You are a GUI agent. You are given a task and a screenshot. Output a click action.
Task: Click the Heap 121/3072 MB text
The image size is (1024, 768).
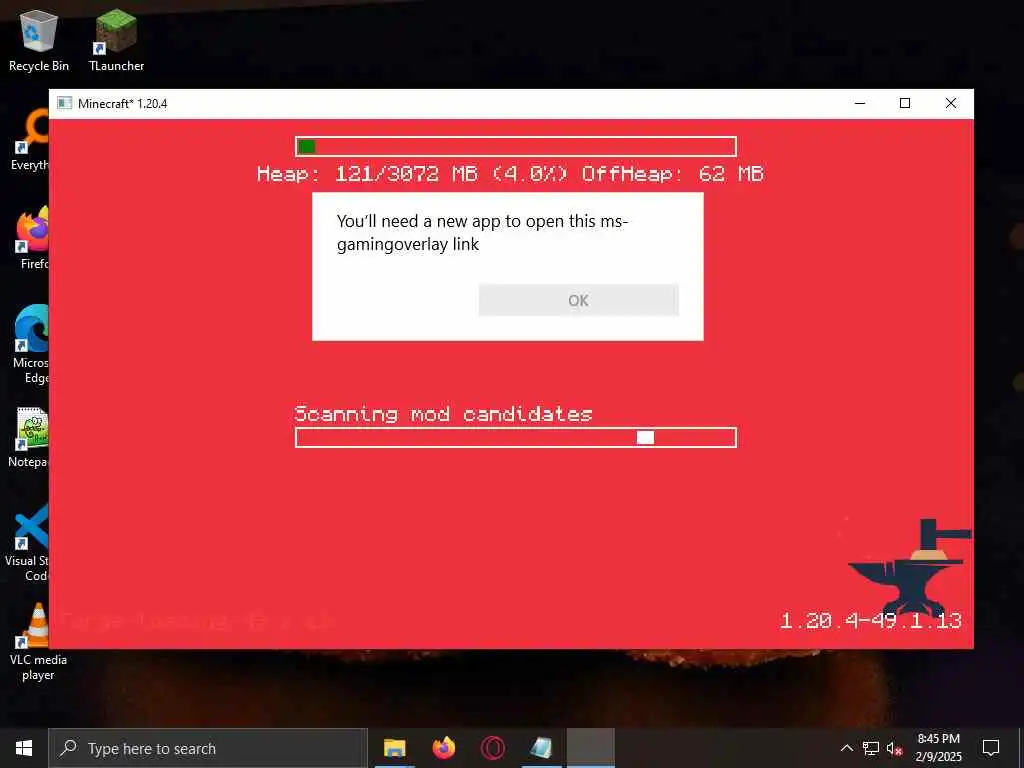coord(511,174)
